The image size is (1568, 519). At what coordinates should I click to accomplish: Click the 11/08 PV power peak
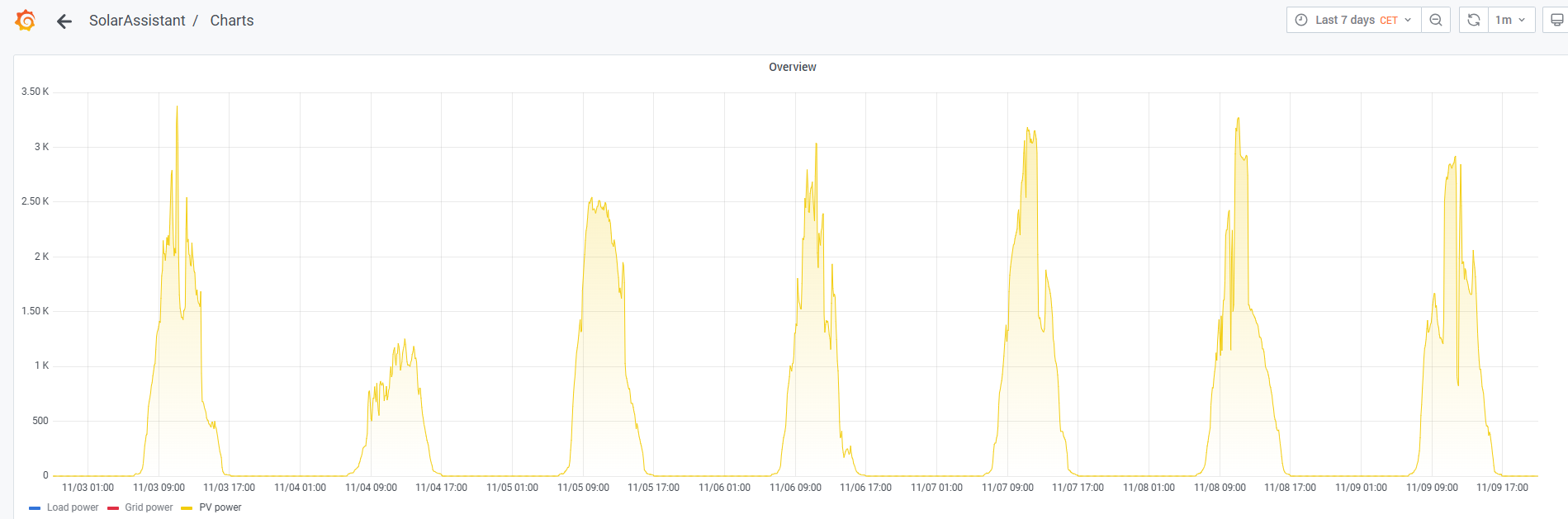(x=1238, y=118)
